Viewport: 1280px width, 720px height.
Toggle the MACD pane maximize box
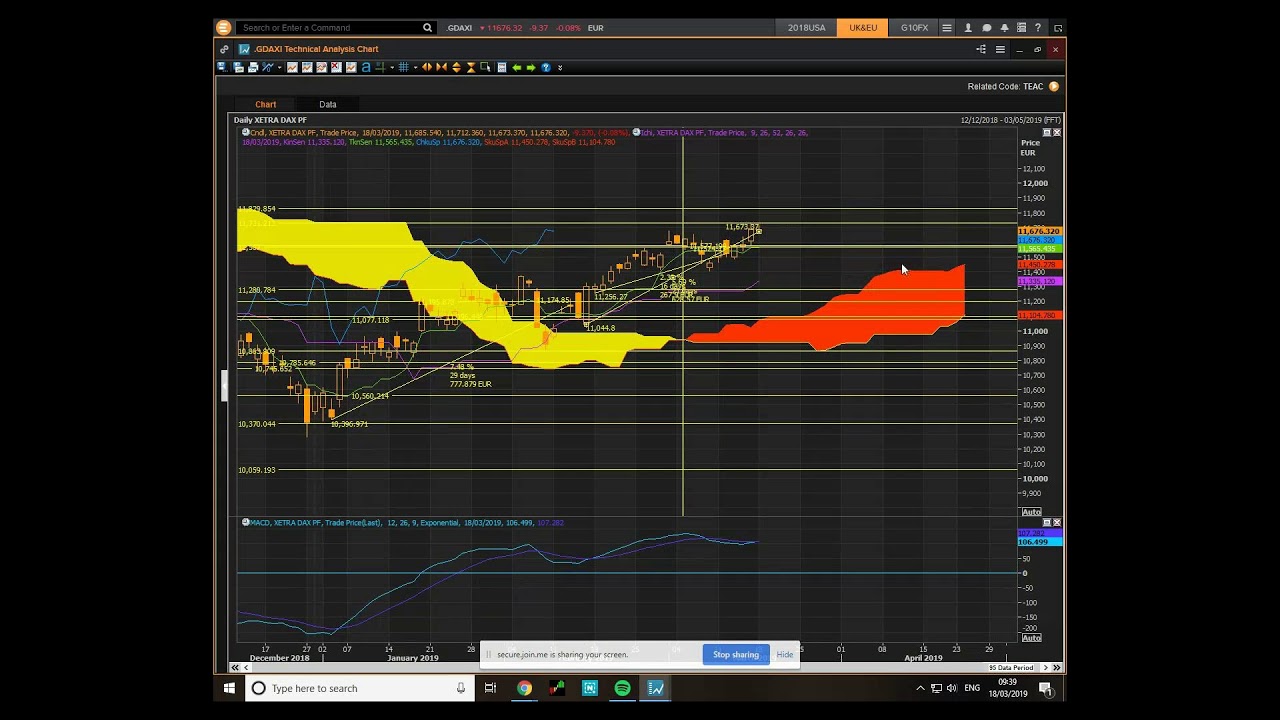[x=1047, y=522]
